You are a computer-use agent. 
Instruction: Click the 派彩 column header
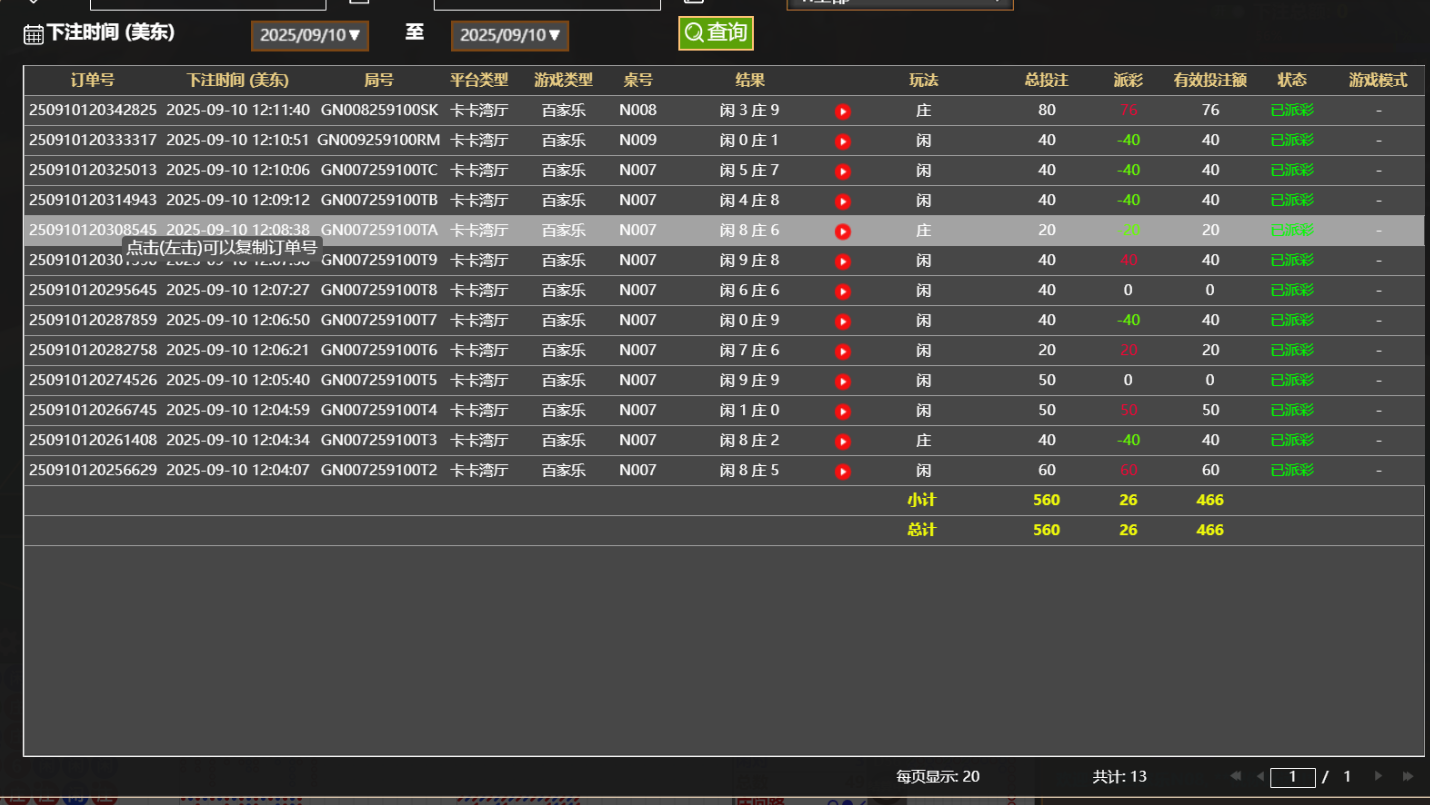pos(1128,80)
